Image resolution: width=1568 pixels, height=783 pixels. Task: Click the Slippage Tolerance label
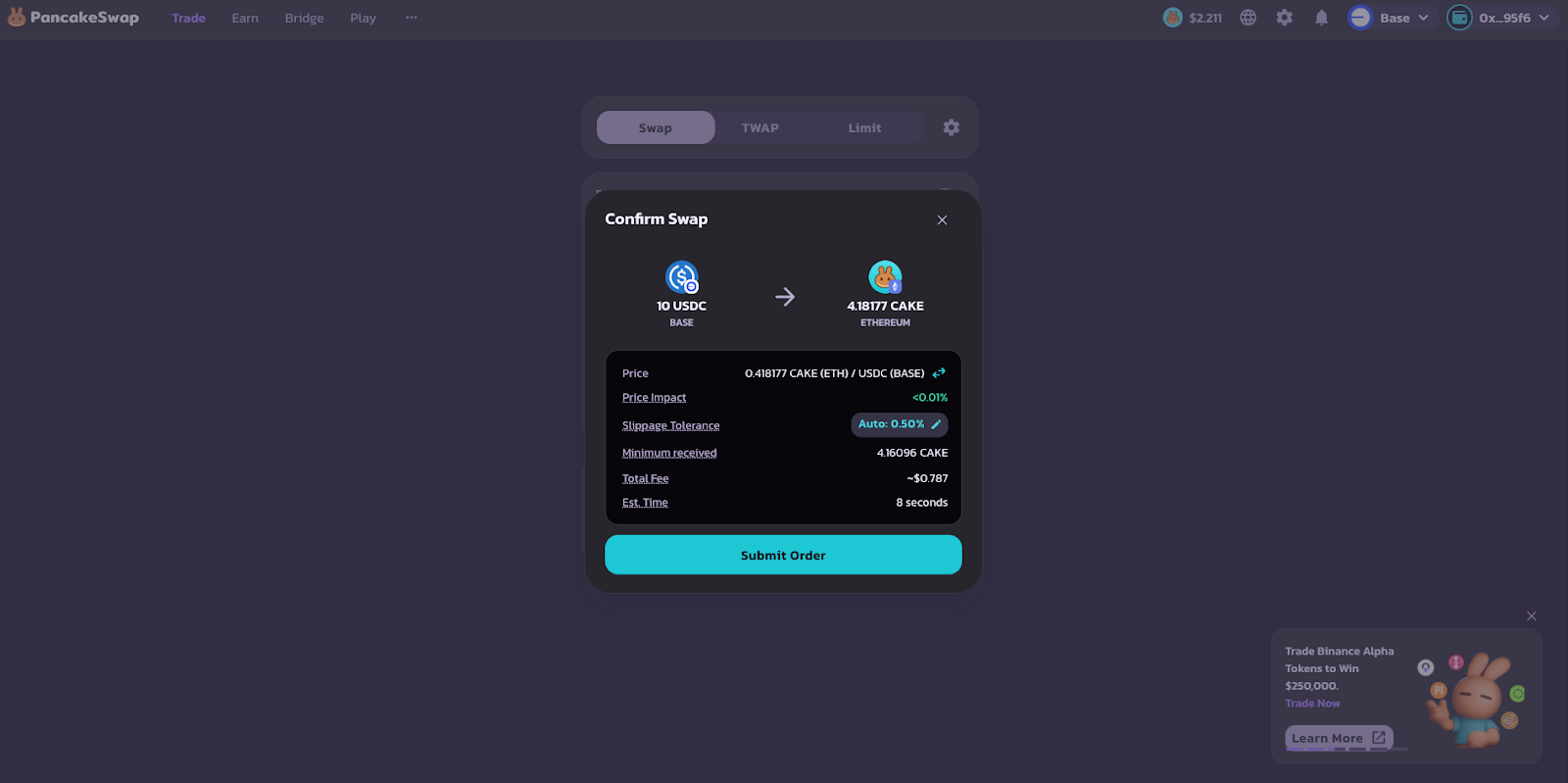670,425
